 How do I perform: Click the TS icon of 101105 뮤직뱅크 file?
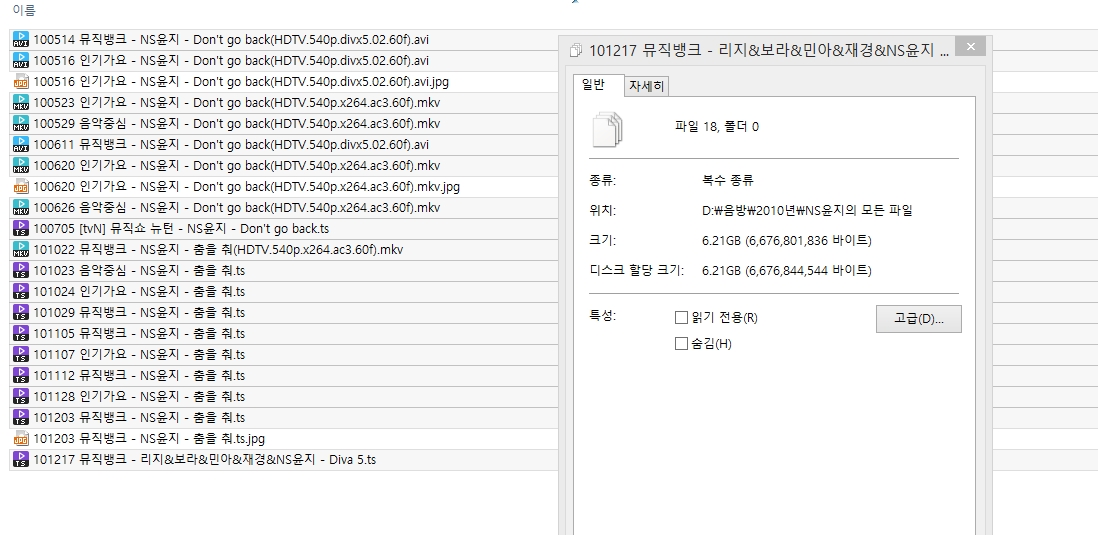[x=21, y=334]
